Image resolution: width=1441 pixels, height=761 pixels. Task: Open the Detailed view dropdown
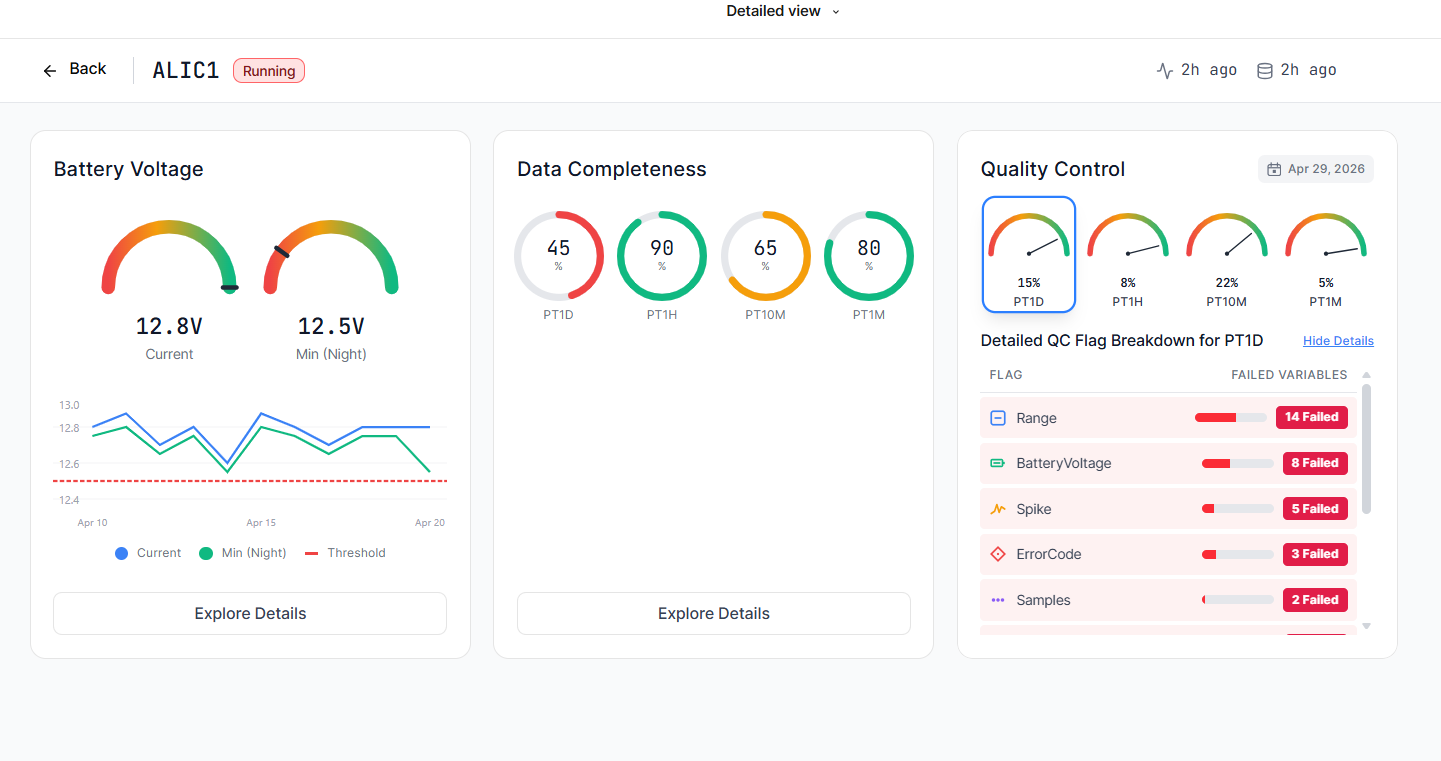point(783,11)
